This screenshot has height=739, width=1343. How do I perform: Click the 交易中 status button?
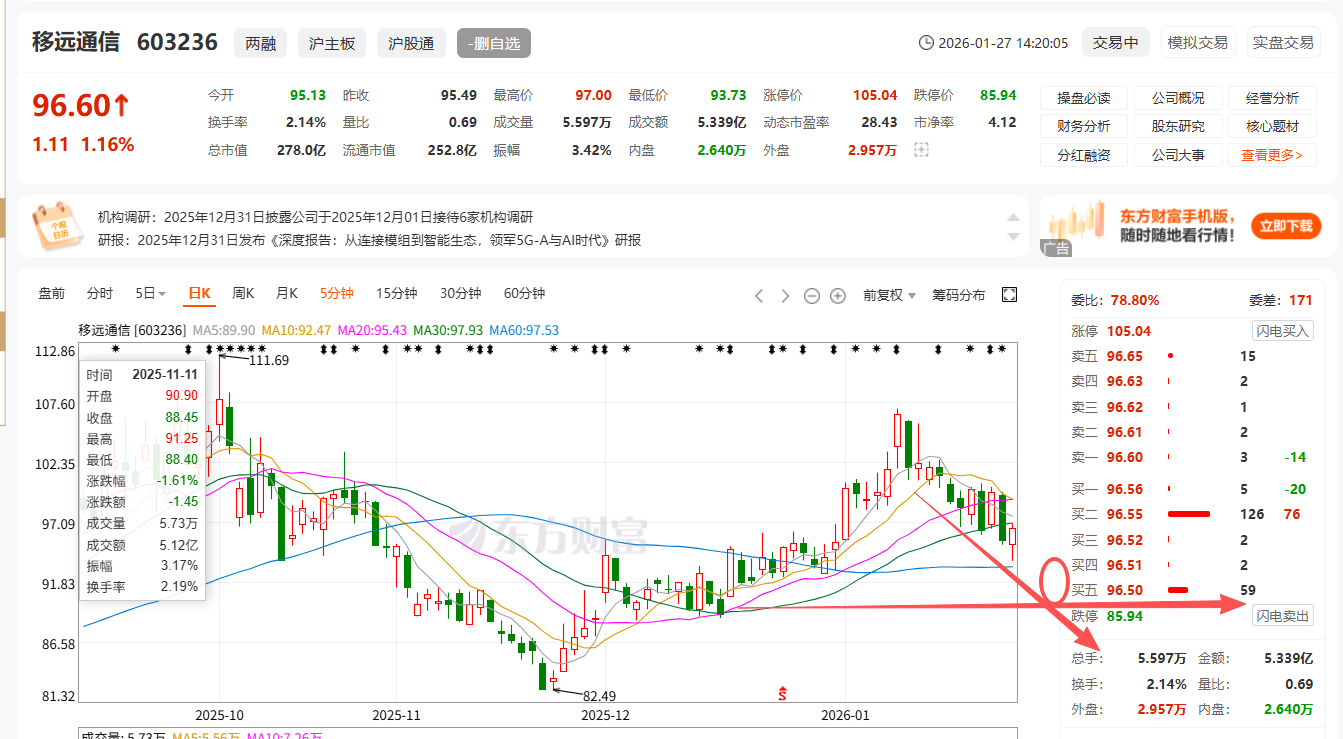pos(1115,43)
